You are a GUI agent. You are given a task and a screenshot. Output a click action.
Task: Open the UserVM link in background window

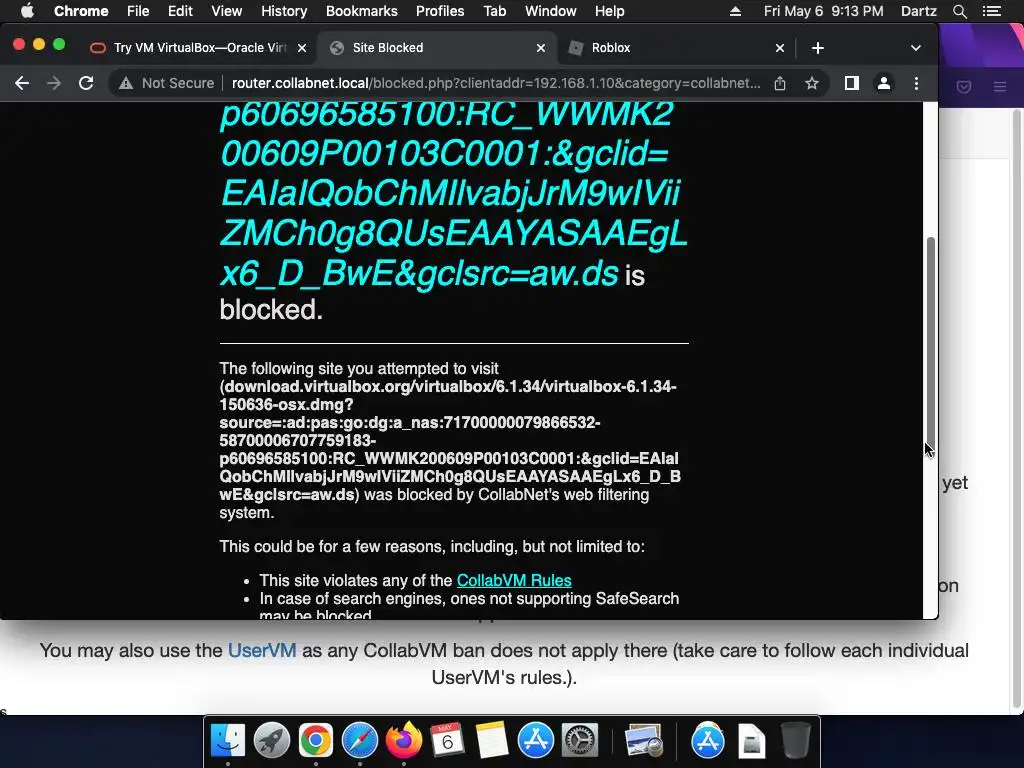click(x=262, y=650)
